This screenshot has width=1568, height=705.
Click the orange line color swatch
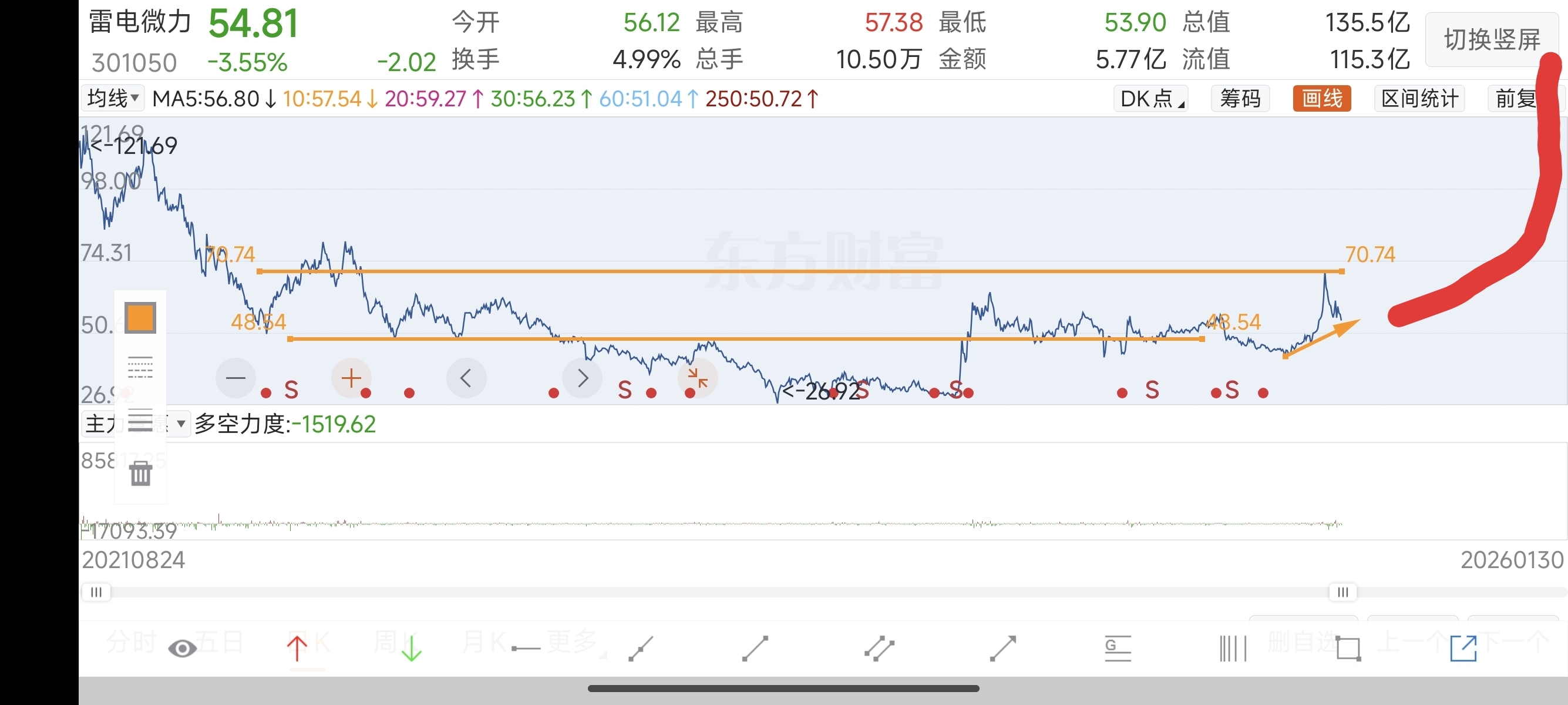click(x=140, y=318)
